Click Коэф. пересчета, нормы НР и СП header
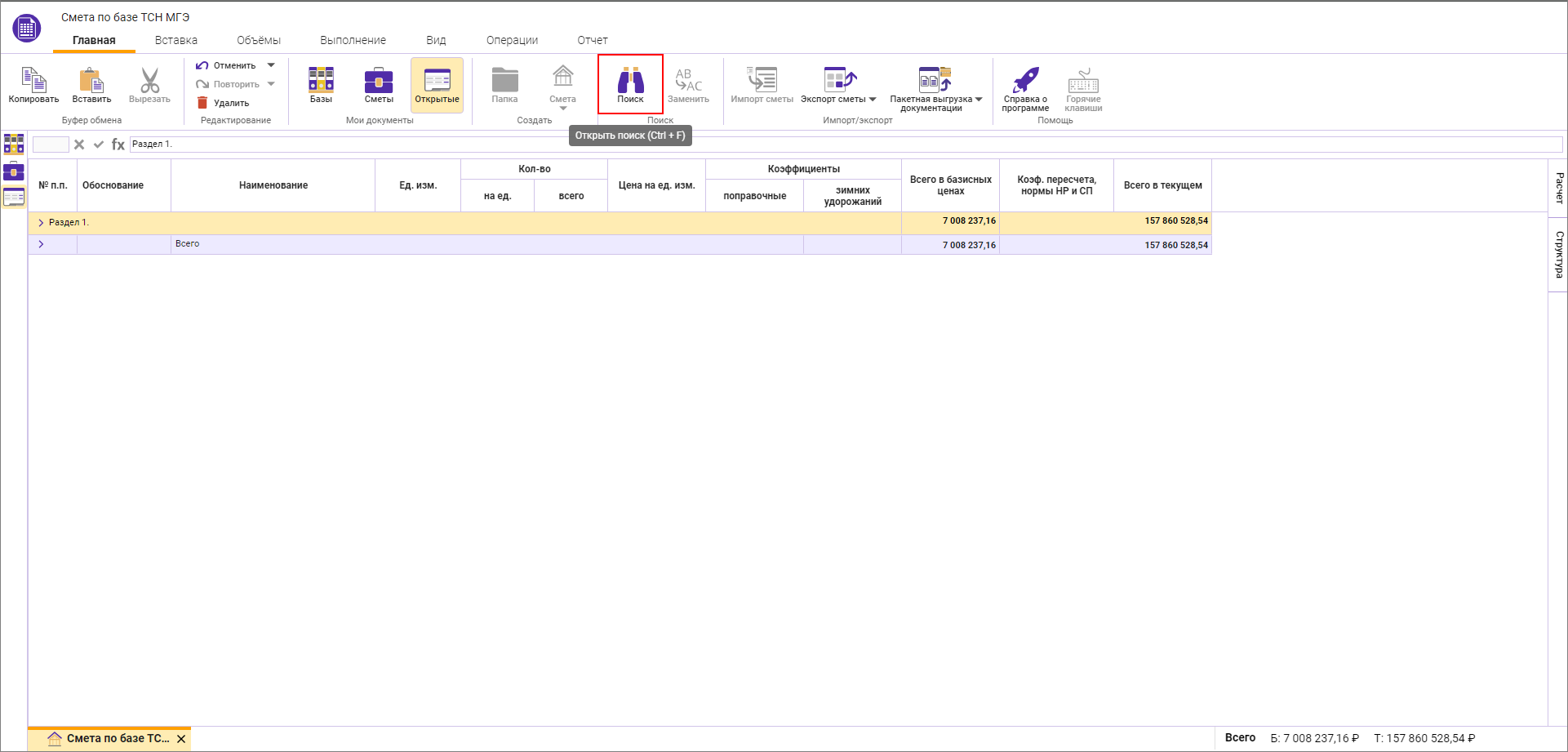This screenshot has height=752, width=1568. [1056, 185]
